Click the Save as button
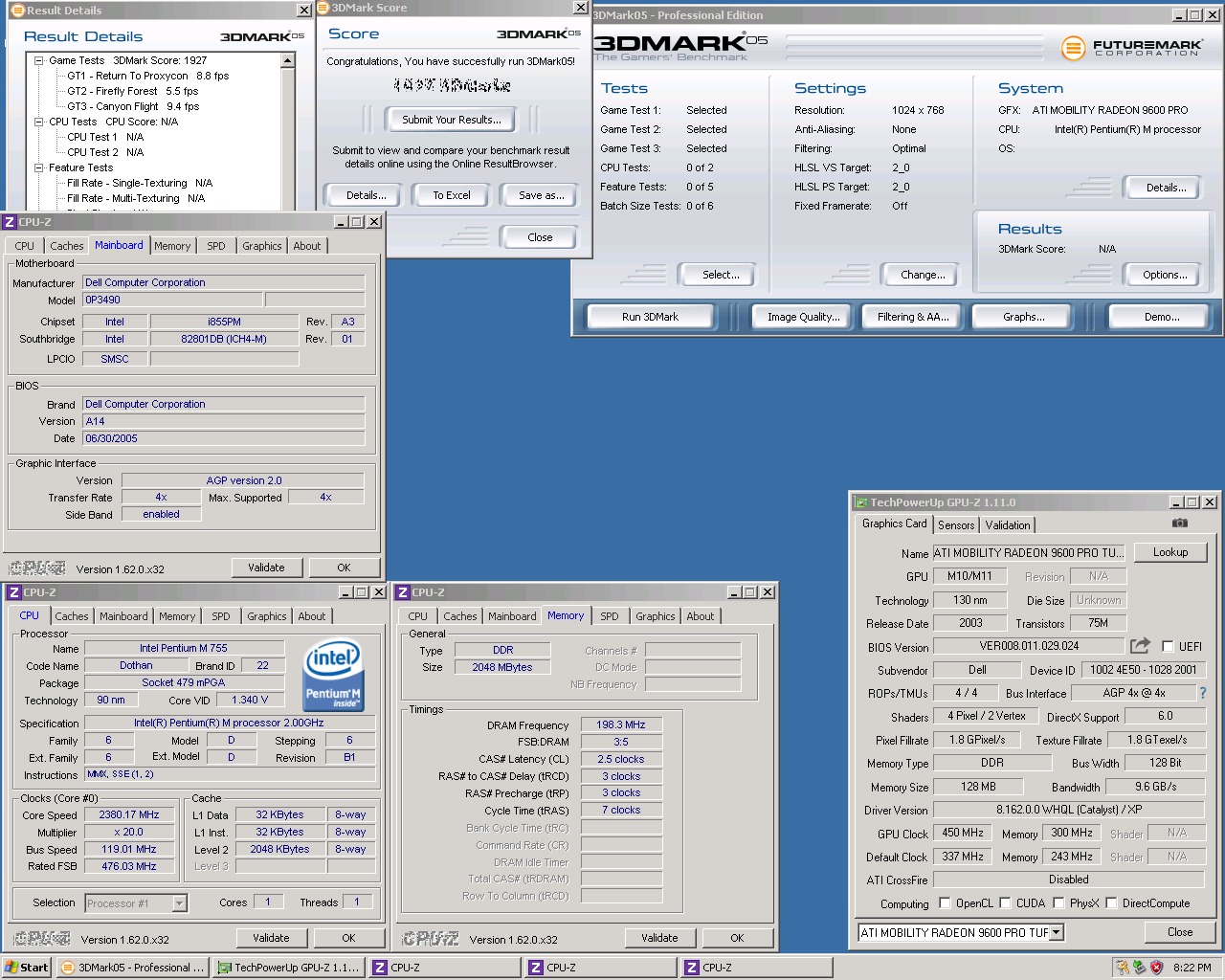This screenshot has width=1225, height=980. pyautogui.click(x=541, y=195)
